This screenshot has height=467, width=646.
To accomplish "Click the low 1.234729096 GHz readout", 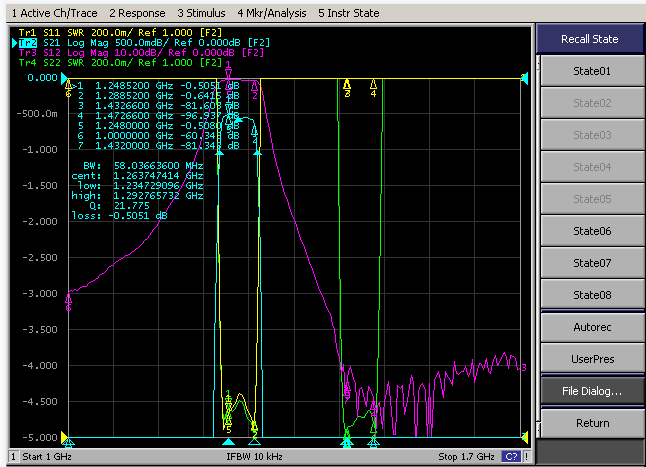I will coord(140,186).
